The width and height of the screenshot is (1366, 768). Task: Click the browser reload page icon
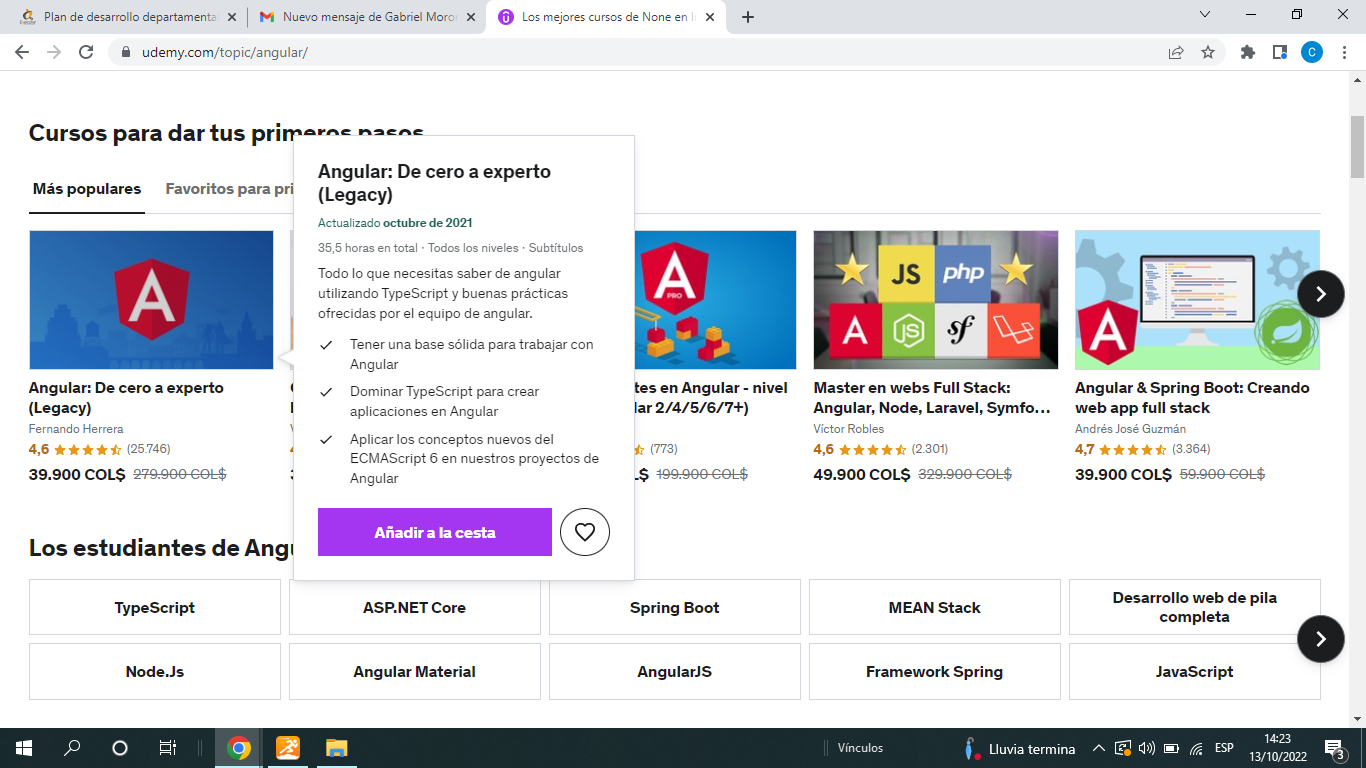click(86, 52)
